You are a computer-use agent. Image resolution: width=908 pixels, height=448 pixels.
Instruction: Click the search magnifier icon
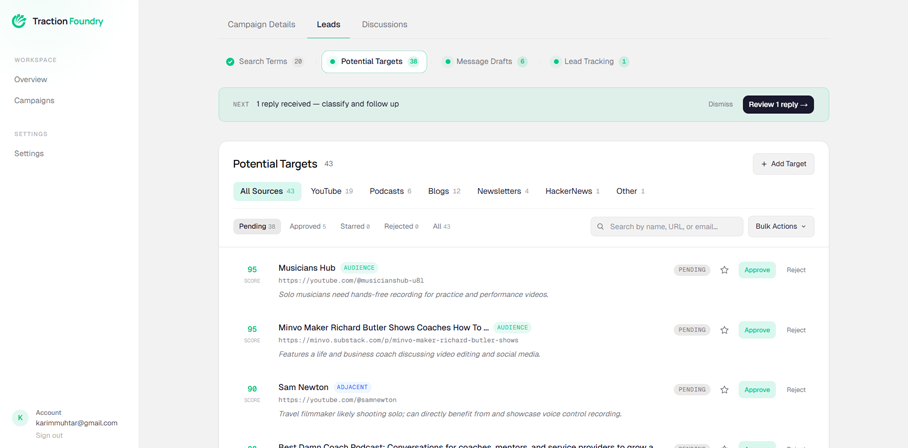pos(601,227)
